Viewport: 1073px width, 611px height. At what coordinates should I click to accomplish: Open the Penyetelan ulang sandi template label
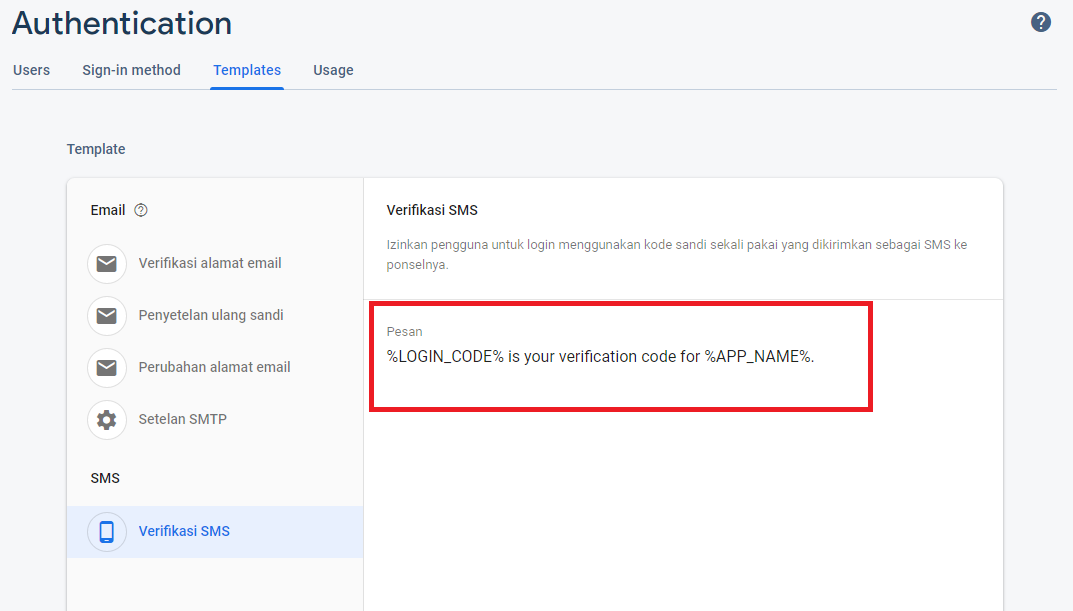pos(211,315)
